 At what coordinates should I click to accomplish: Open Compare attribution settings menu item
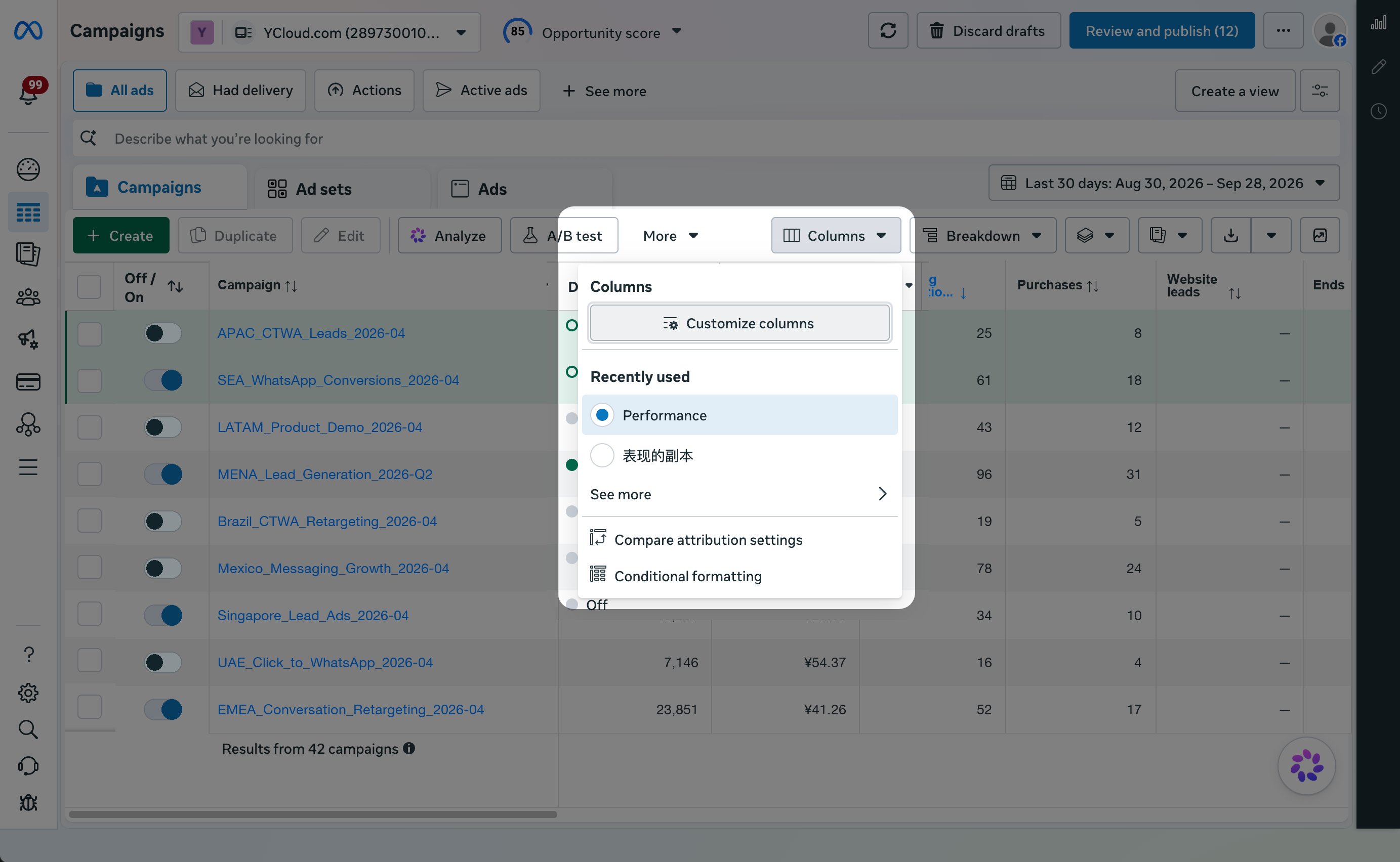tap(739, 539)
